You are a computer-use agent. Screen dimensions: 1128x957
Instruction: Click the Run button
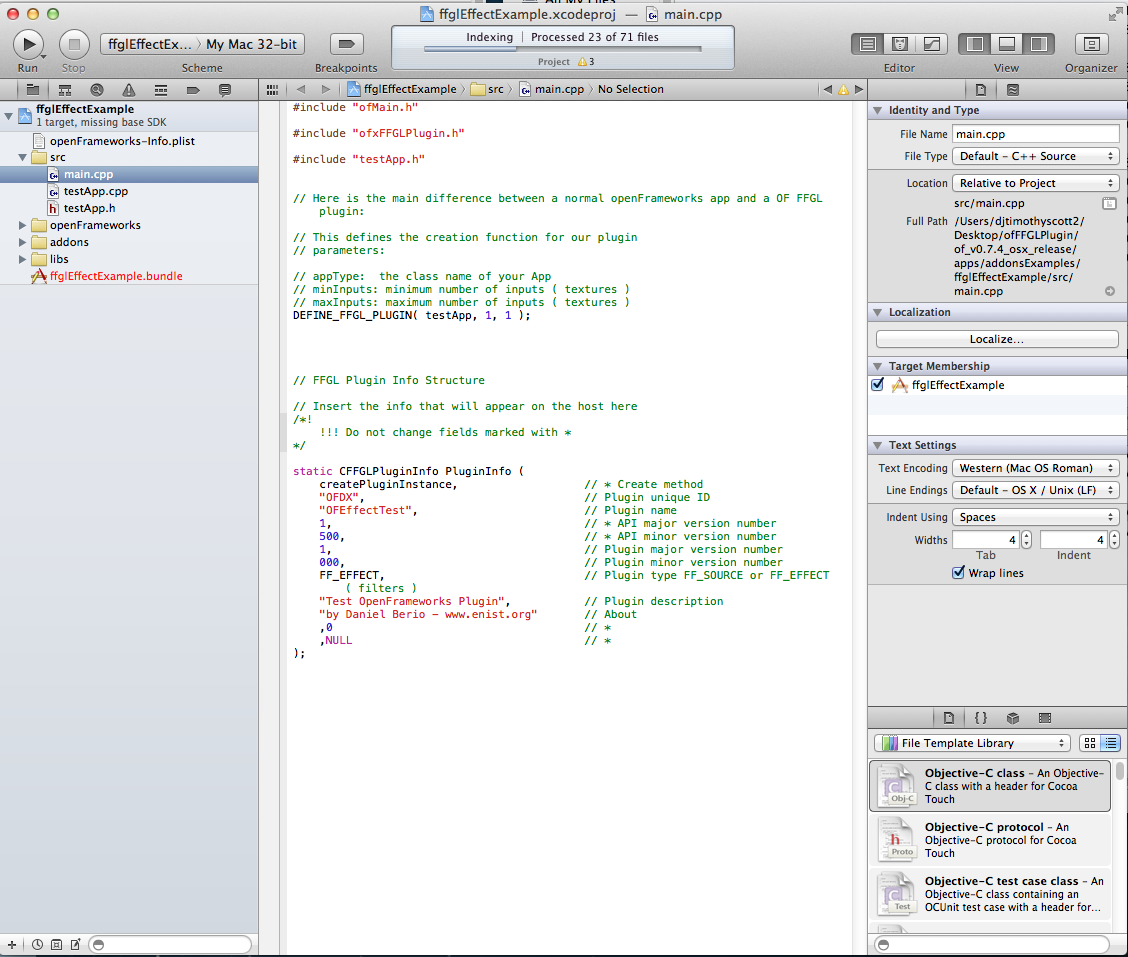tap(28, 44)
